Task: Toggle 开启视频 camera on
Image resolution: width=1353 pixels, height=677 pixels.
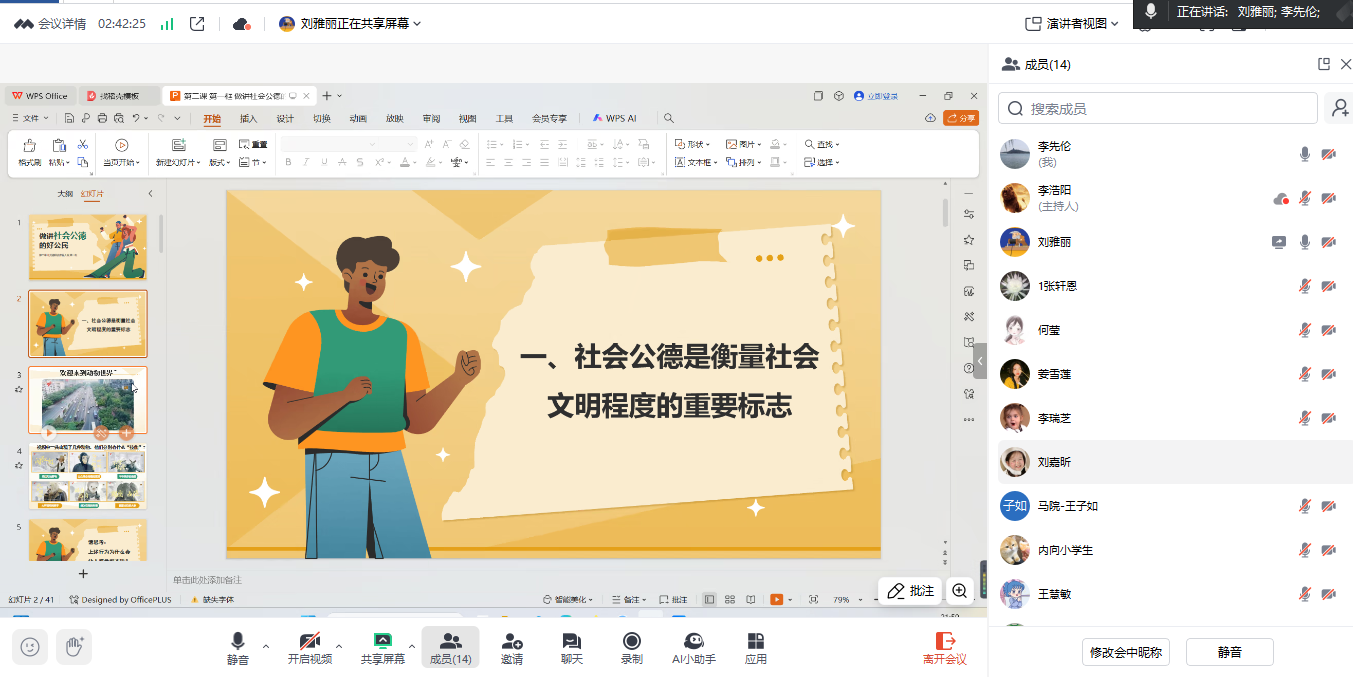Action: [310, 647]
